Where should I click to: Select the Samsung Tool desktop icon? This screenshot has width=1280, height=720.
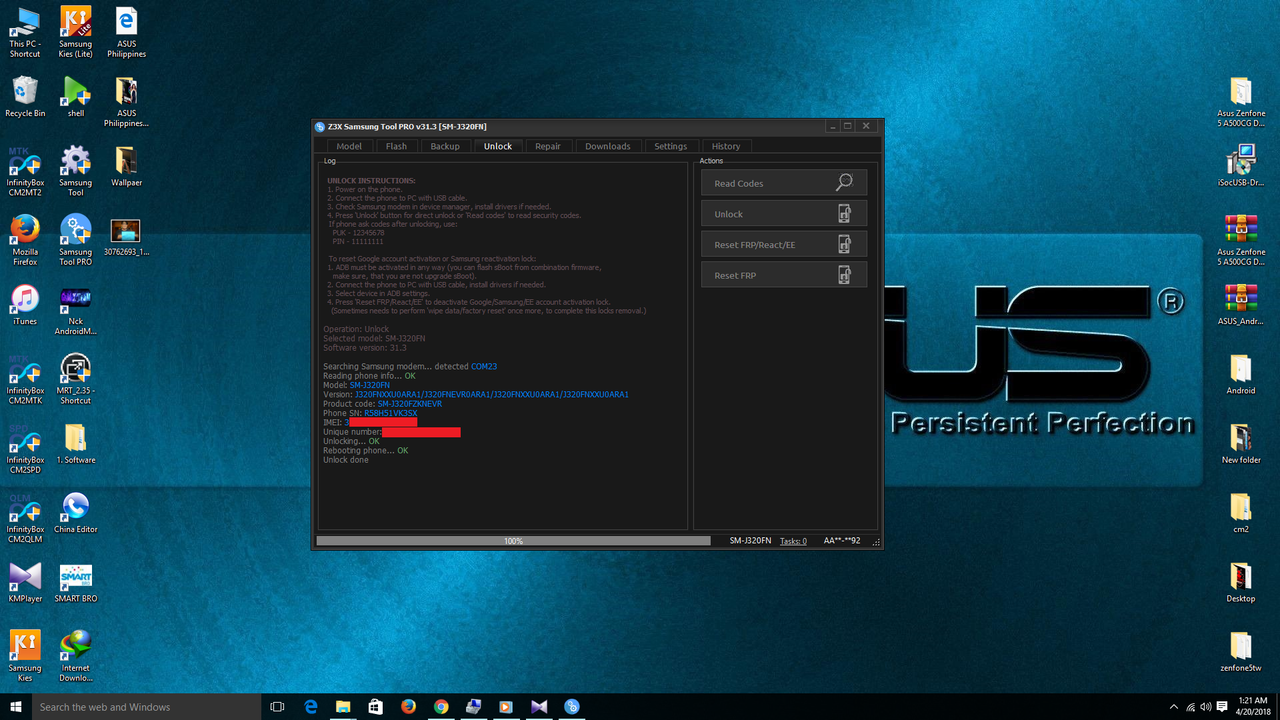[76, 171]
